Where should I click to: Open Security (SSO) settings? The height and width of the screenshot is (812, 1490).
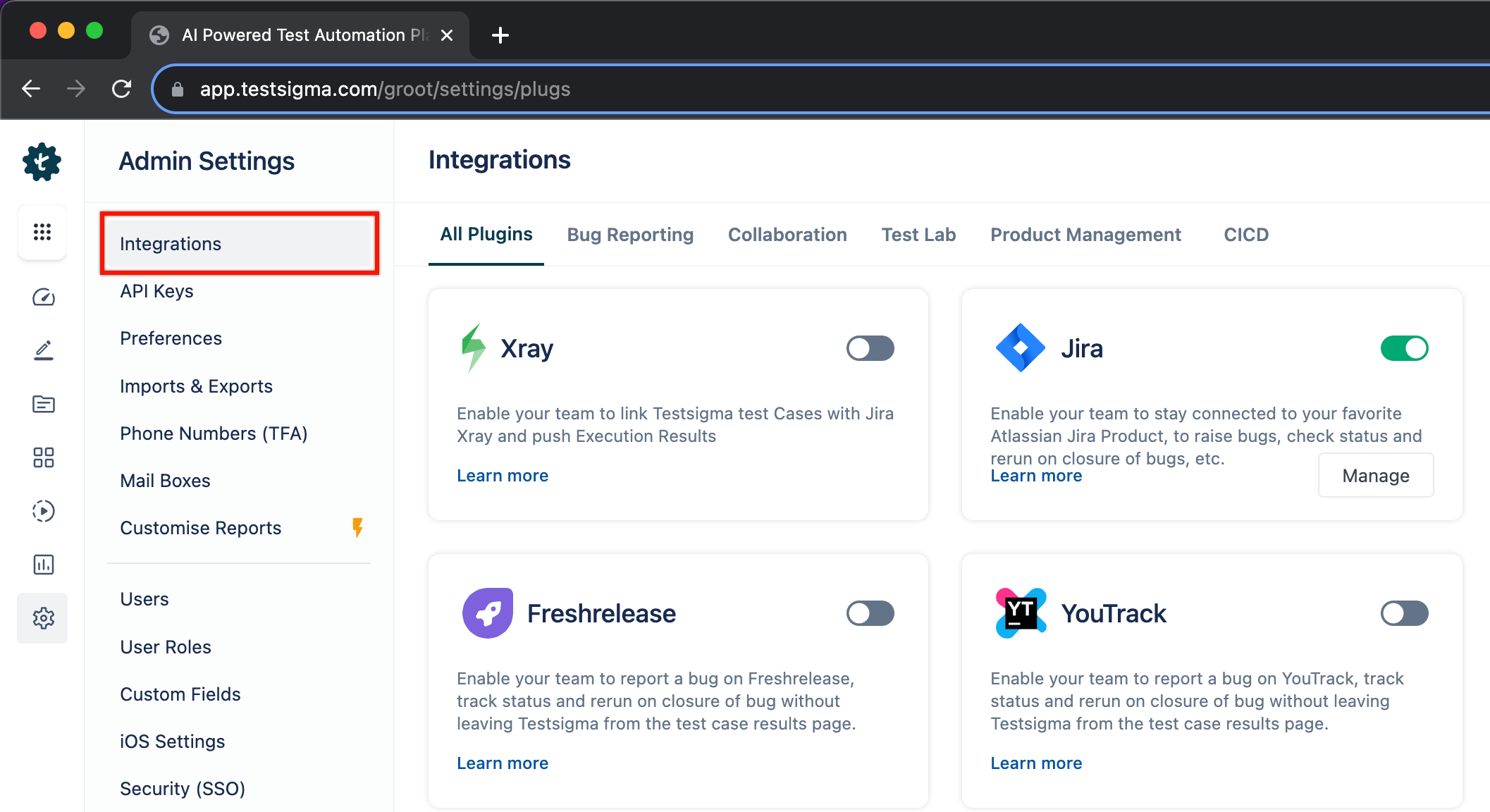point(183,789)
